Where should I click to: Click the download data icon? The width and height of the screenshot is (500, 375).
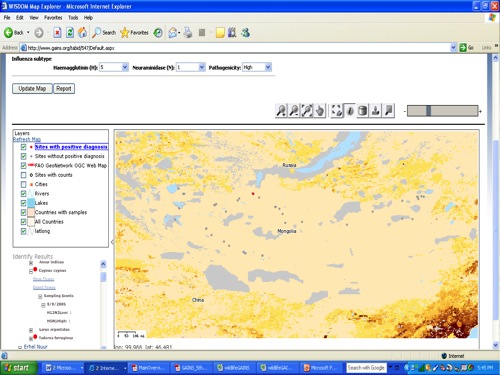click(x=376, y=111)
